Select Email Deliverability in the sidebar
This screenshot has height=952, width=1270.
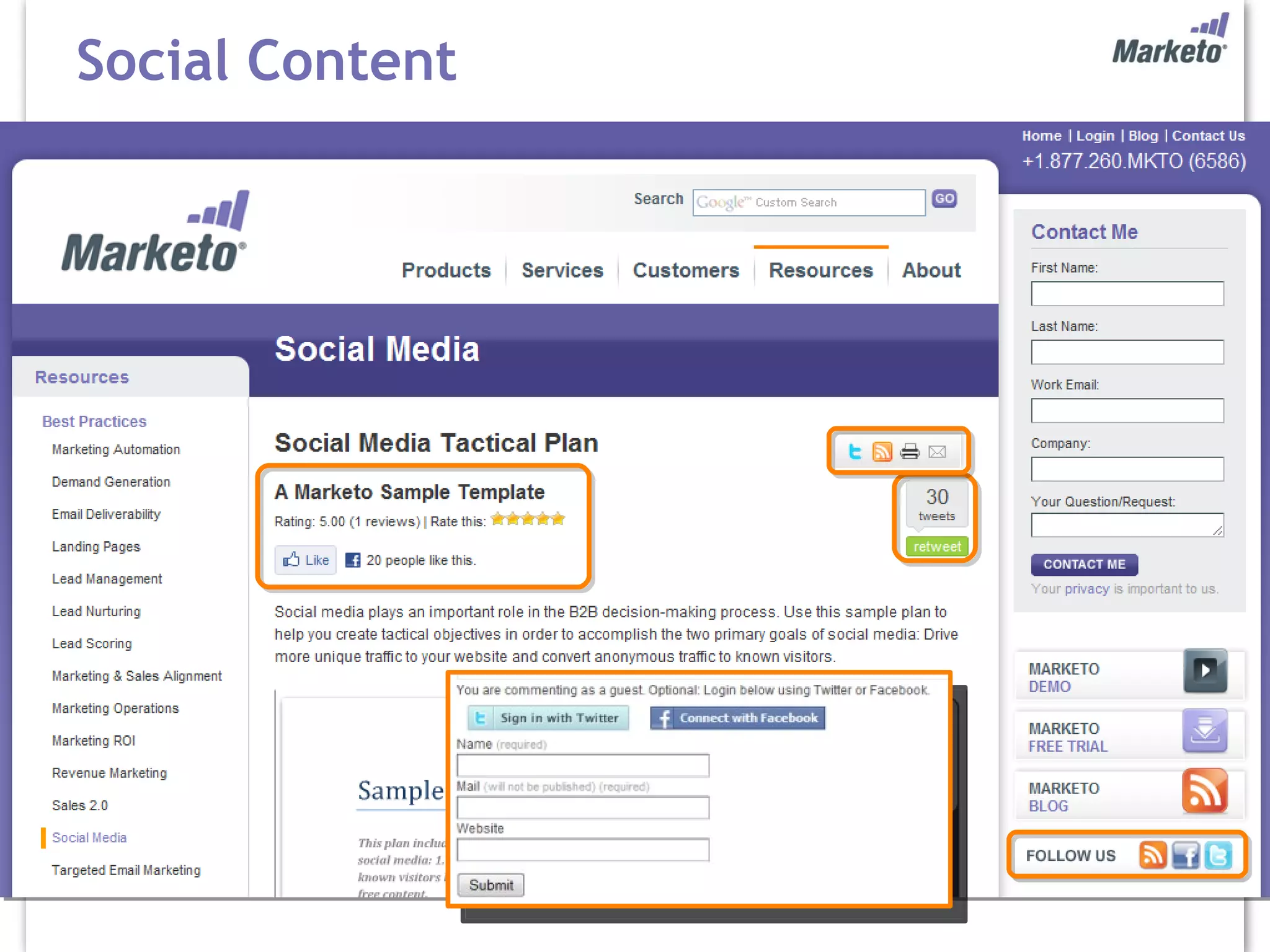click(x=106, y=514)
